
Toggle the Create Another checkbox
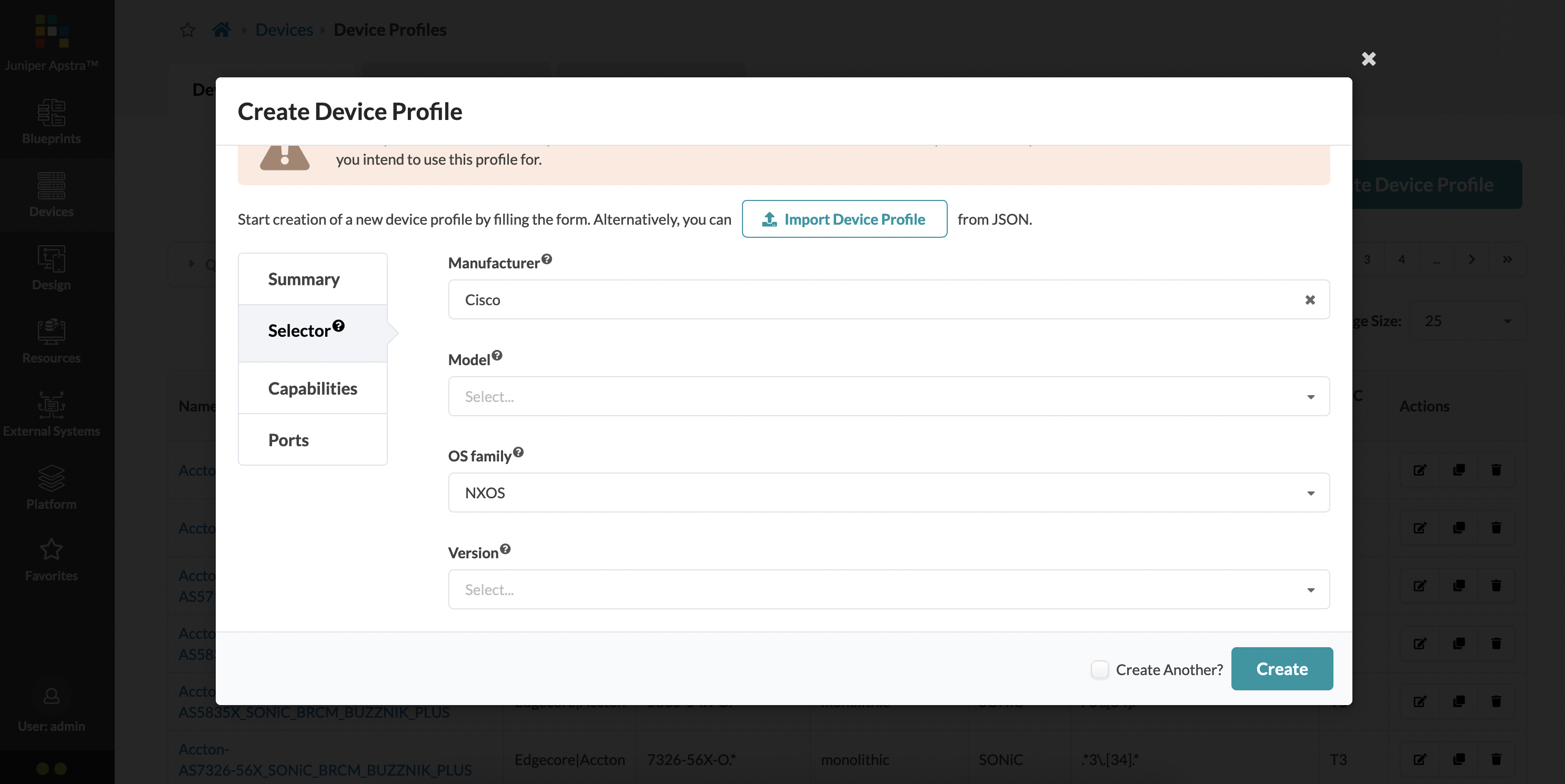pyautogui.click(x=1100, y=669)
